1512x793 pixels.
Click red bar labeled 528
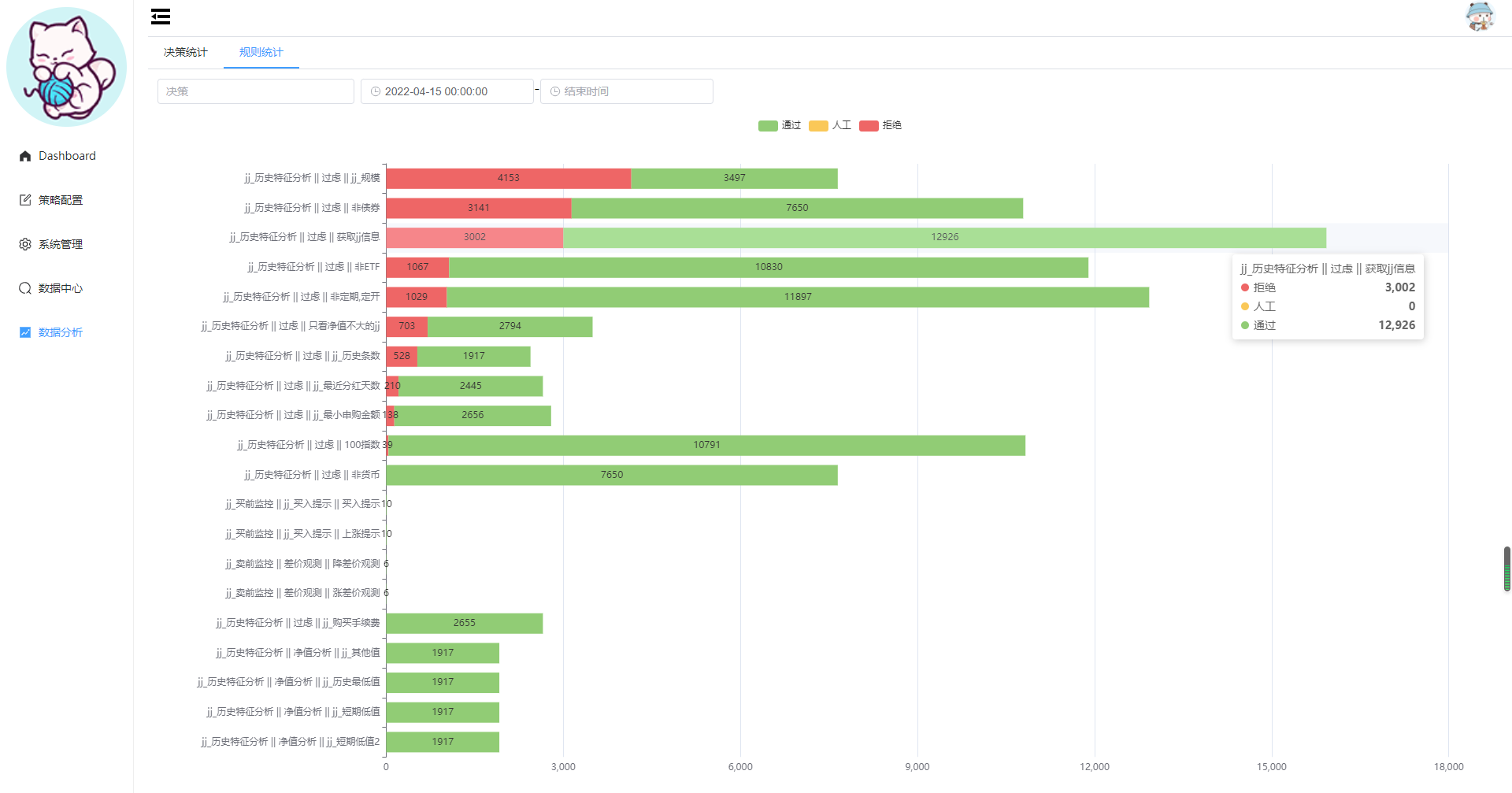pyautogui.click(x=402, y=357)
